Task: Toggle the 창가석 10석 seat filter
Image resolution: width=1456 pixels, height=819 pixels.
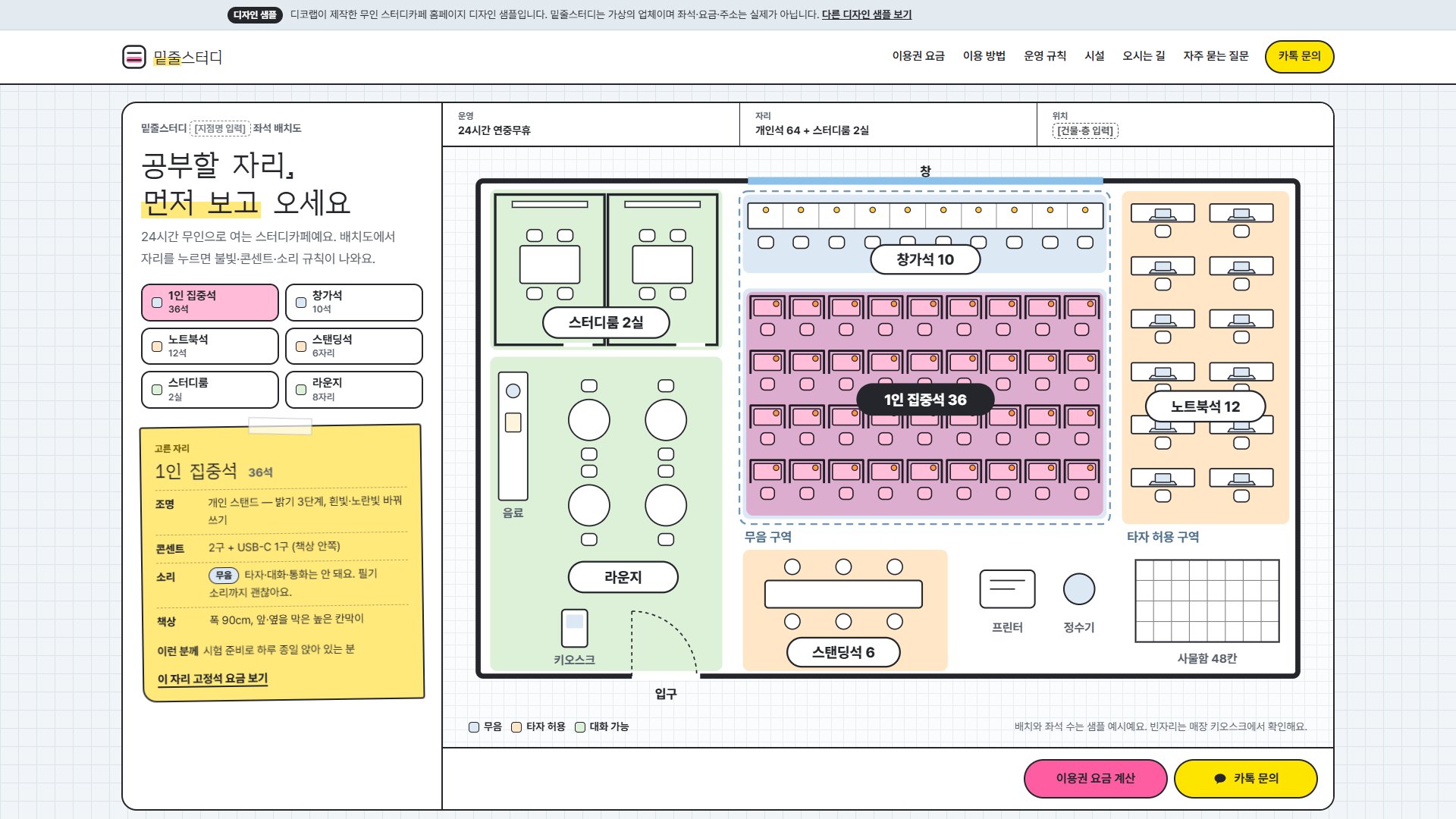Action: click(x=354, y=303)
